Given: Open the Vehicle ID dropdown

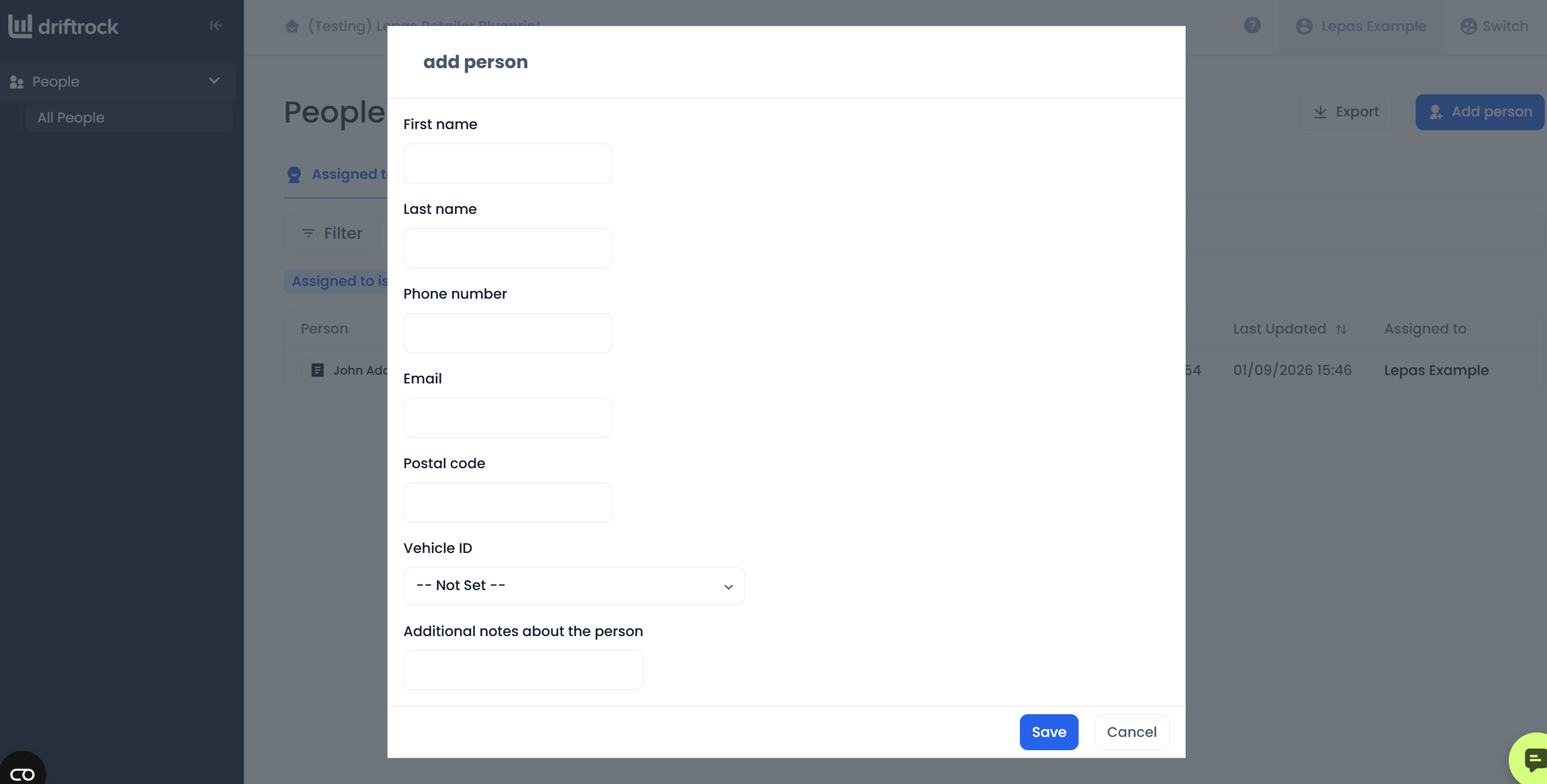Looking at the screenshot, I should (574, 586).
